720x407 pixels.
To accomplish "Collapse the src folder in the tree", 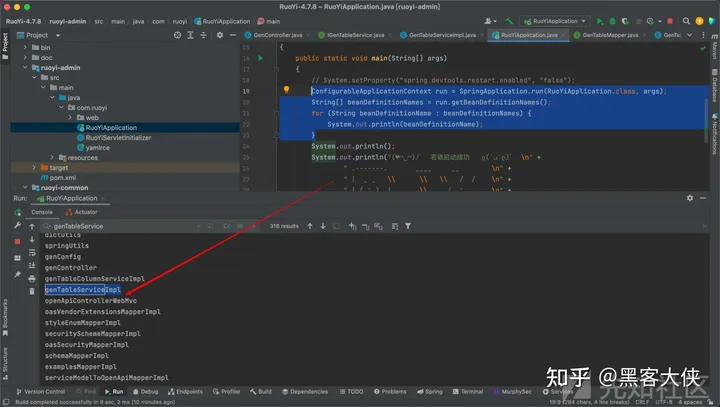I will 34,78.
